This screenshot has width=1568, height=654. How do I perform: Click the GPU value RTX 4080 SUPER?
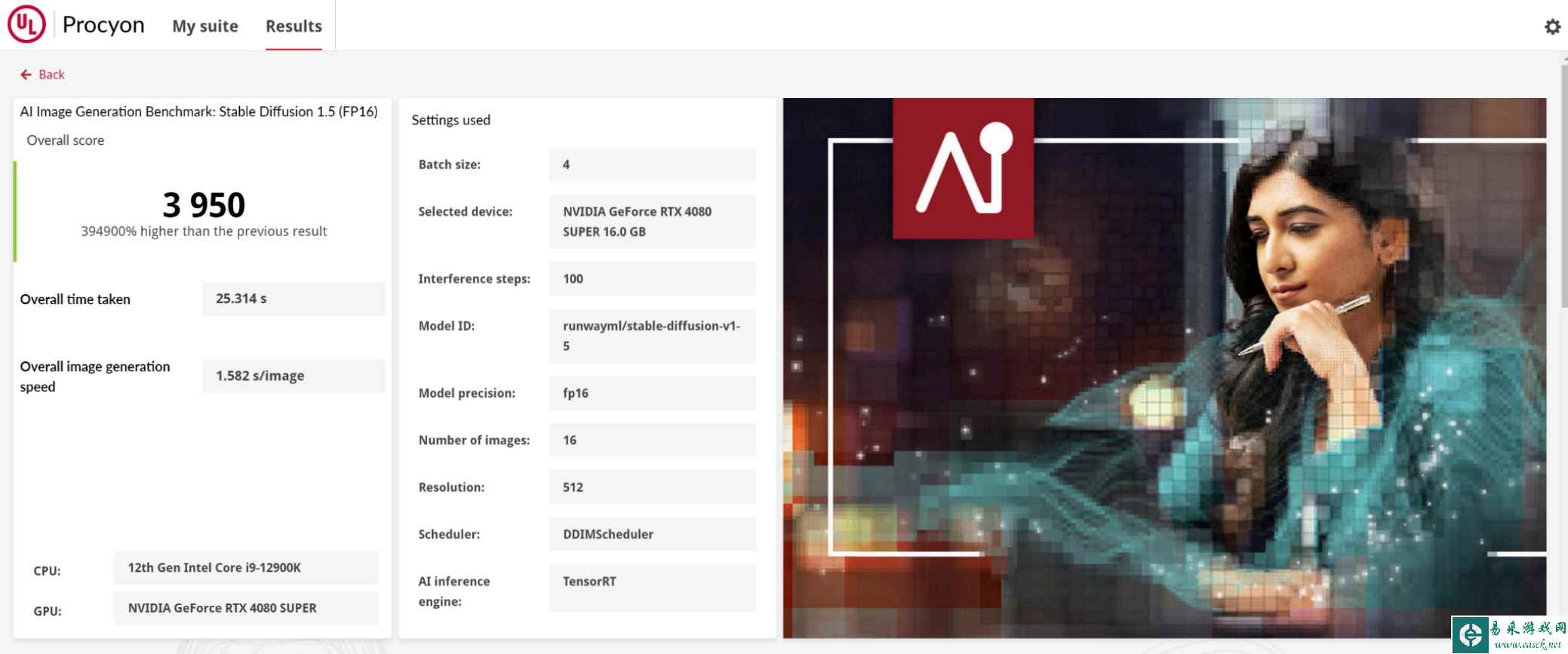pyautogui.click(x=246, y=608)
